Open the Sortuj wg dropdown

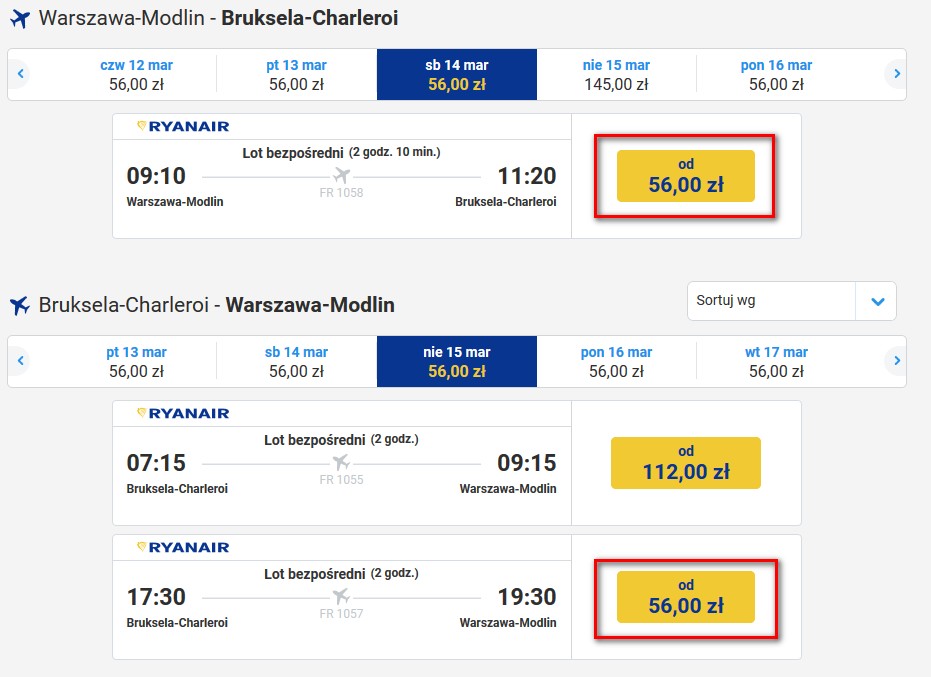click(791, 301)
